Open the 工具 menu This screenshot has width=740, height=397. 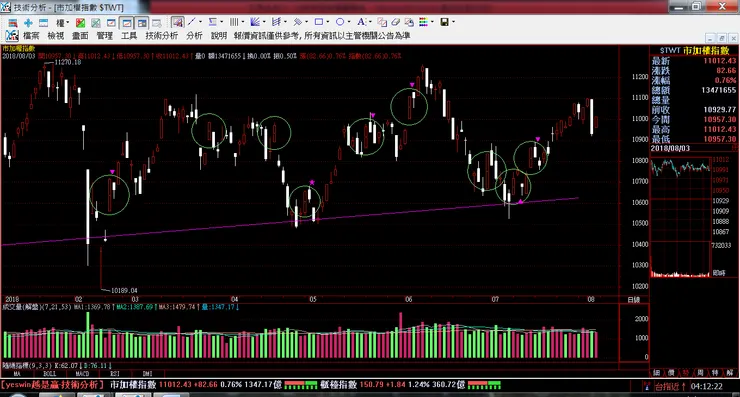tap(129, 36)
